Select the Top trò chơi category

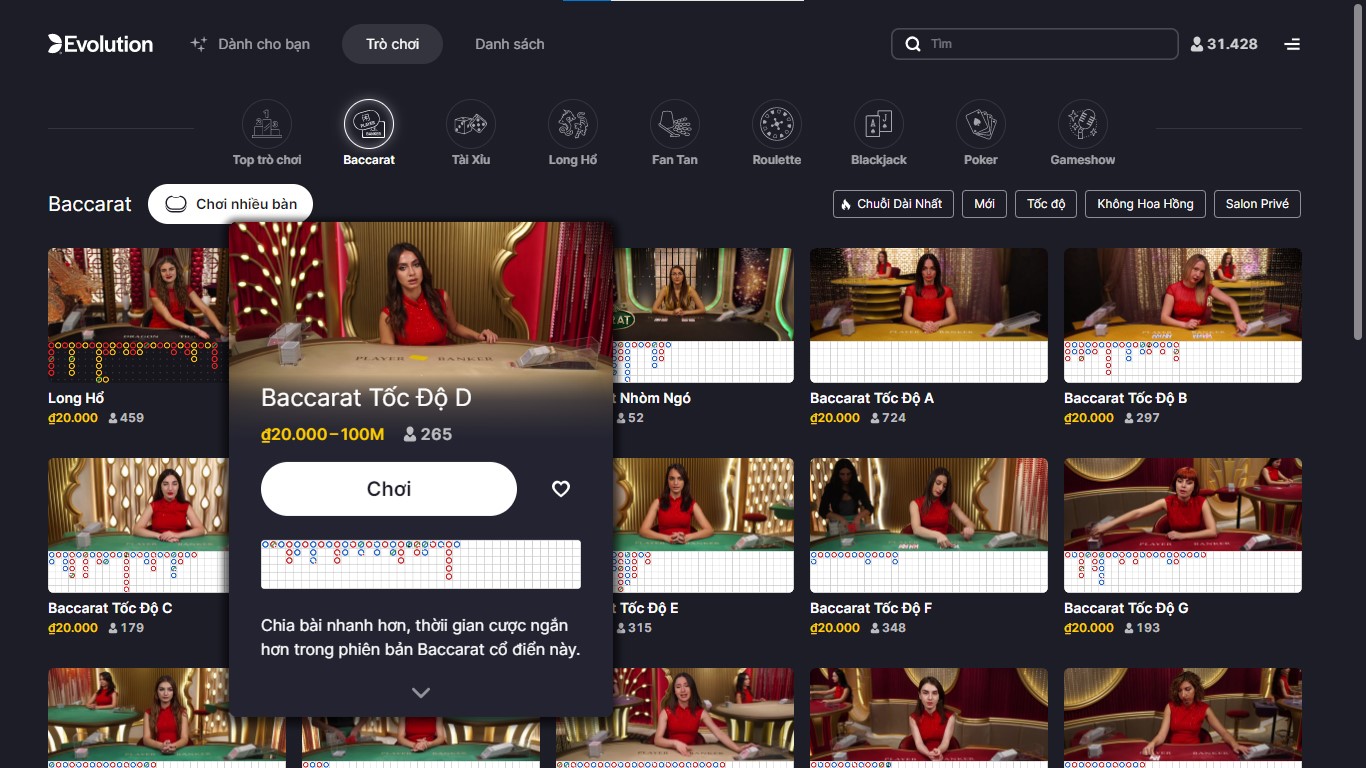[267, 123]
